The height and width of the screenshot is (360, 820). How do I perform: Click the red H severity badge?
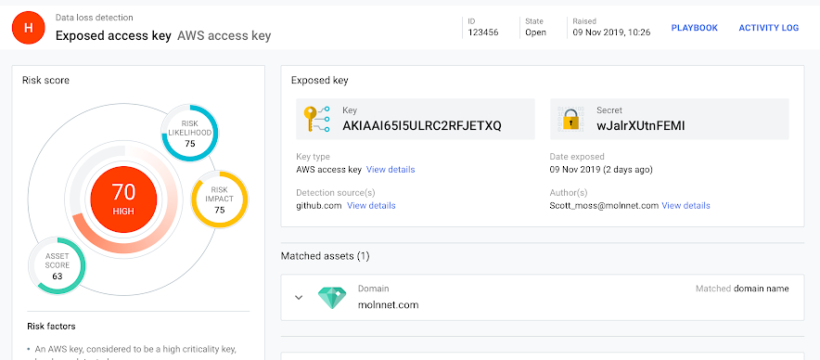click(28, 28)
